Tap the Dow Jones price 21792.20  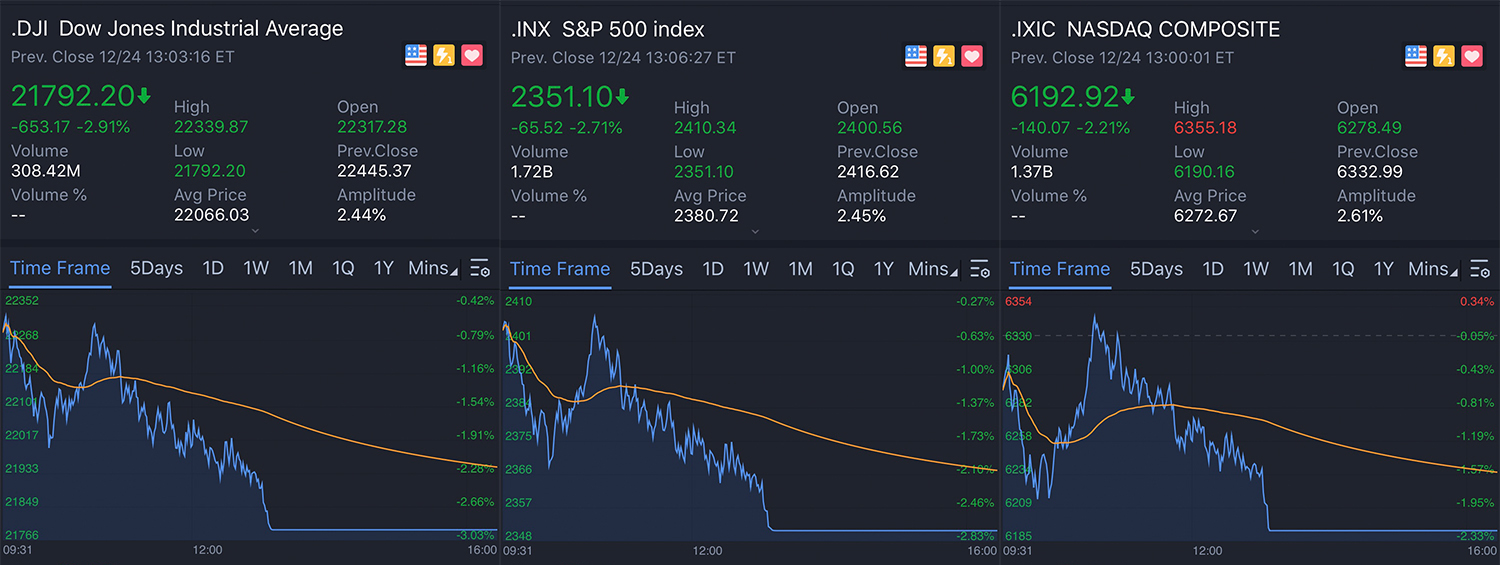pos(72,96)
